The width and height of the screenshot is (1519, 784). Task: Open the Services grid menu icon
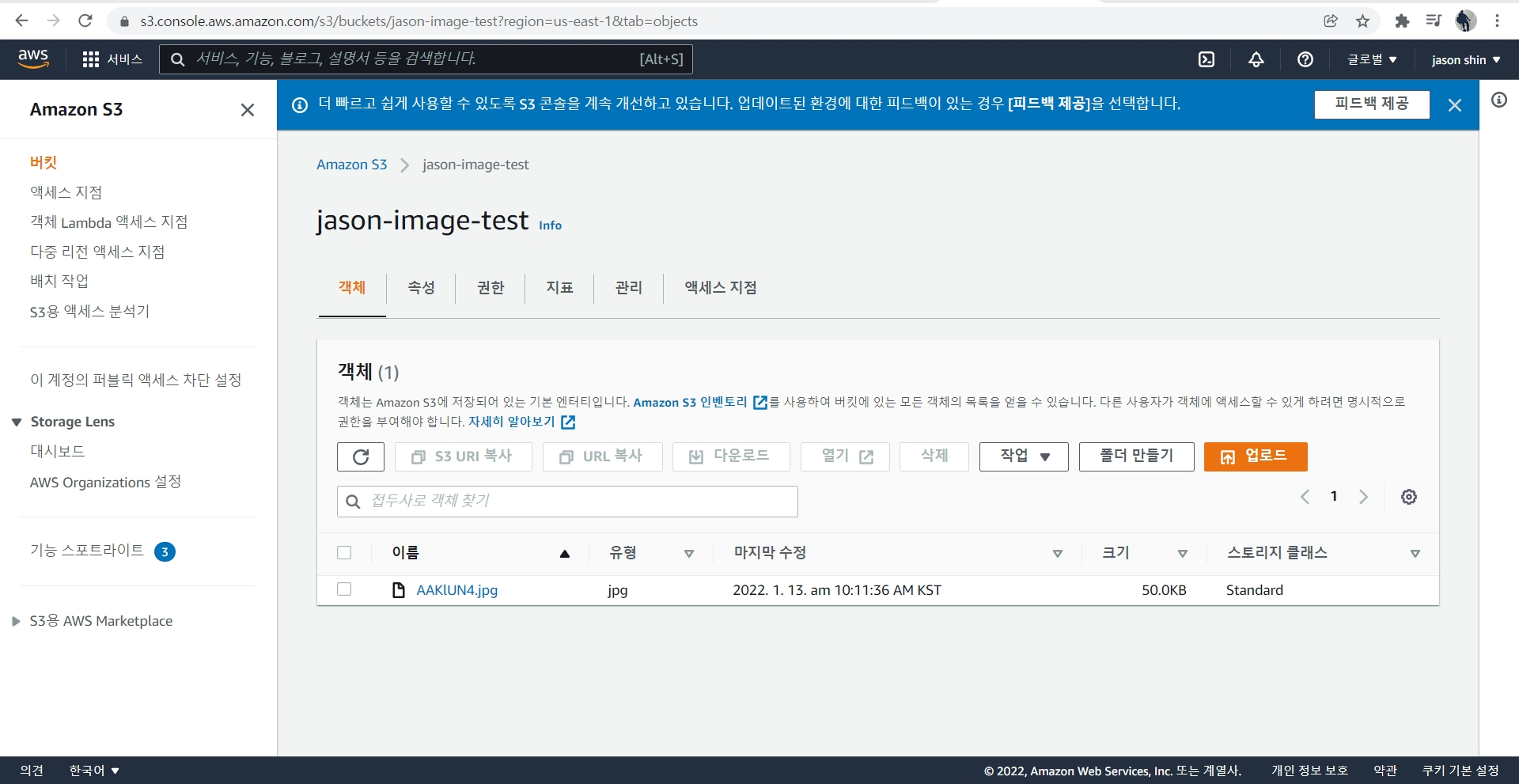point(91,59)
